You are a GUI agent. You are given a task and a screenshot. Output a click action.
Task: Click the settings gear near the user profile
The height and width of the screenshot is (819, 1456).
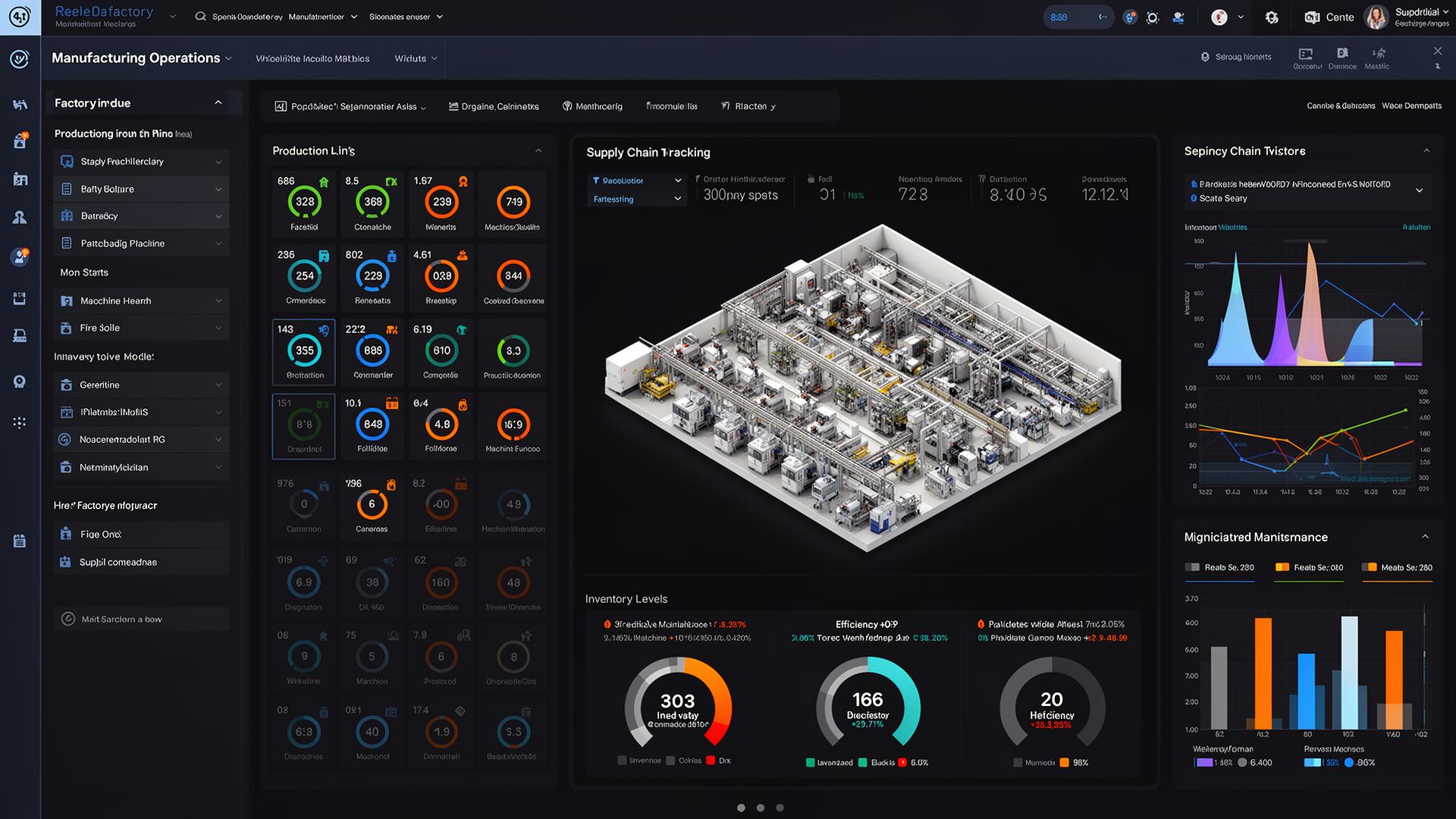click(1272, 16)
